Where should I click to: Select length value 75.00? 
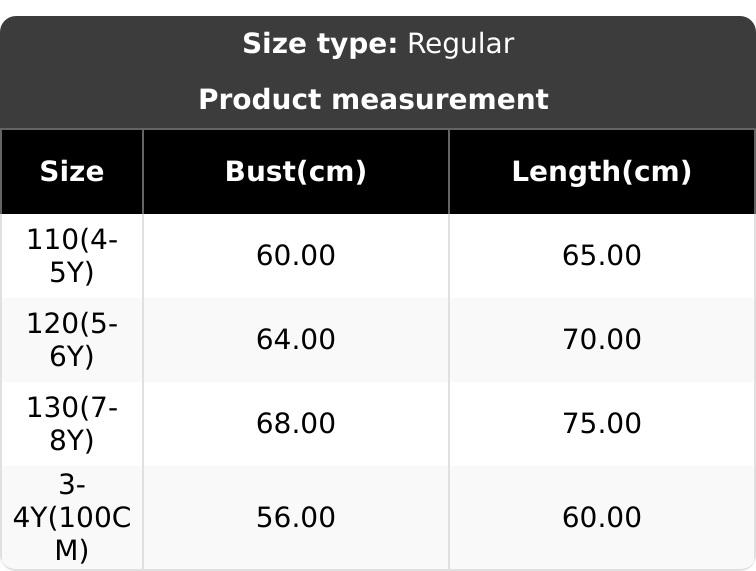(x=602, y=424)
